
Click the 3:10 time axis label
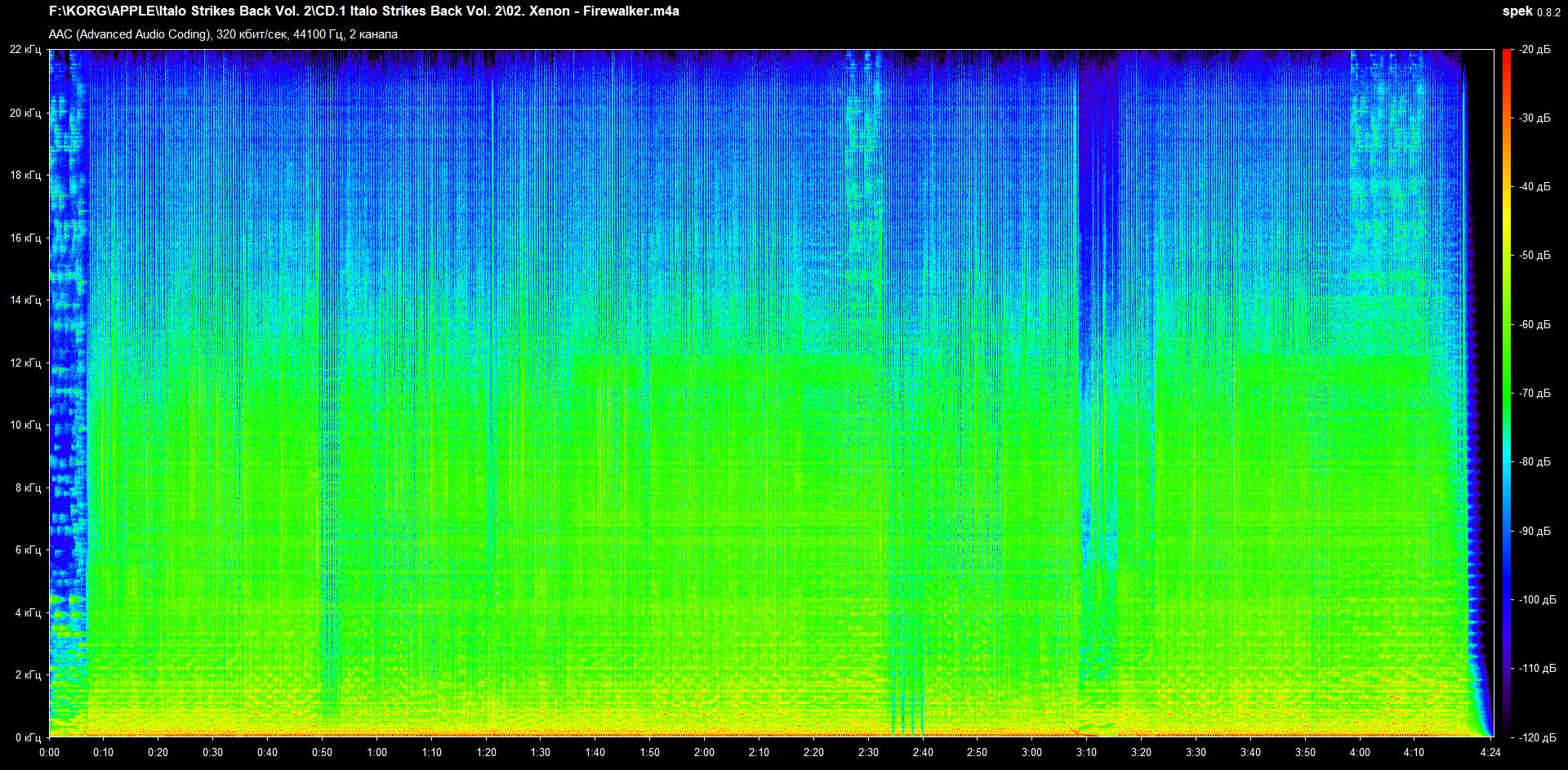pyautogui.click(x=1086, y=752)
